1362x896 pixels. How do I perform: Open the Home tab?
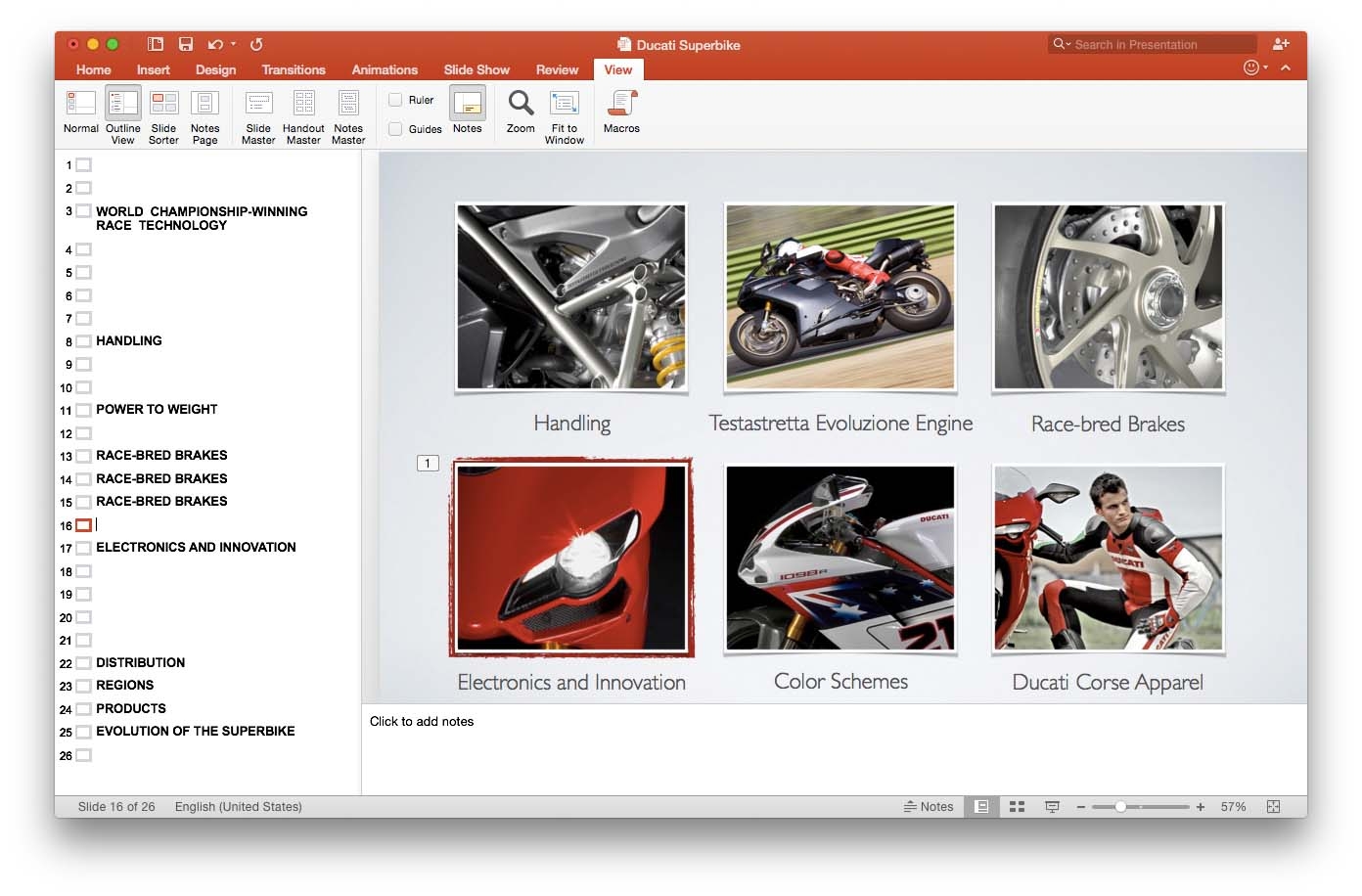pos(93,69)
